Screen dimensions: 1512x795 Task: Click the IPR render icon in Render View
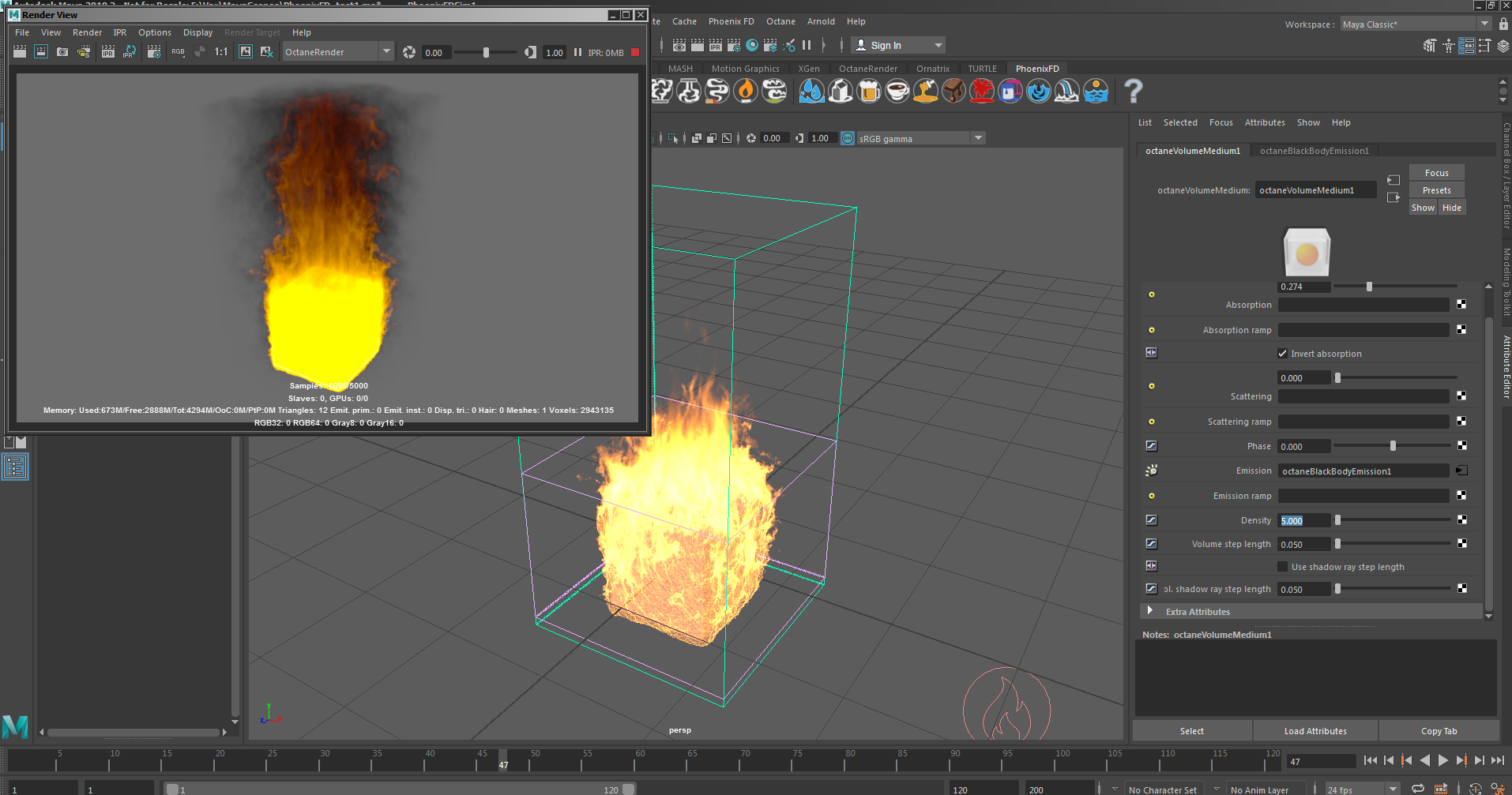[x=108, y=52]
